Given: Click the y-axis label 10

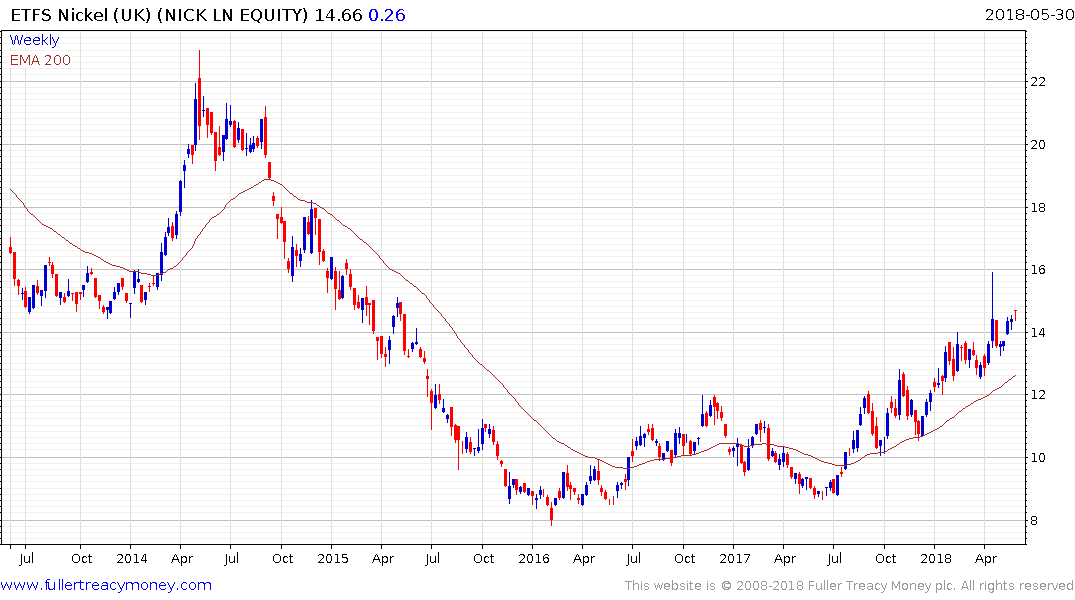Looking at the screenshot, I should click(x=1038, y=457).
